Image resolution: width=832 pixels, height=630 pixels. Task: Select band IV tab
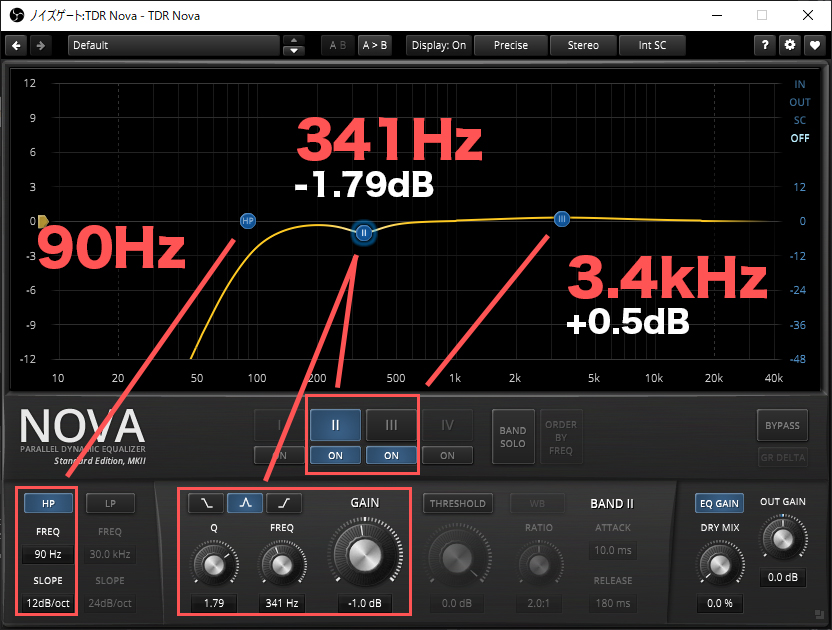tap(447, 425)
